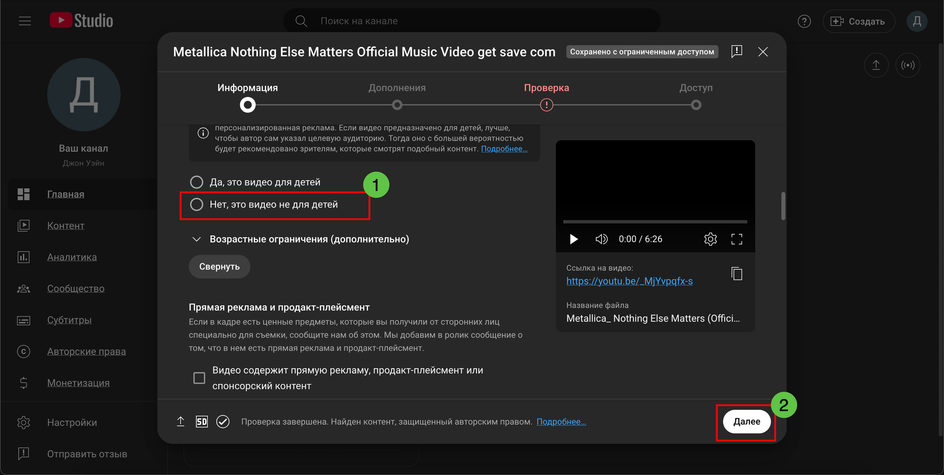Click the Сообщество people icon

pyautogui.click(x=23, y=288)
